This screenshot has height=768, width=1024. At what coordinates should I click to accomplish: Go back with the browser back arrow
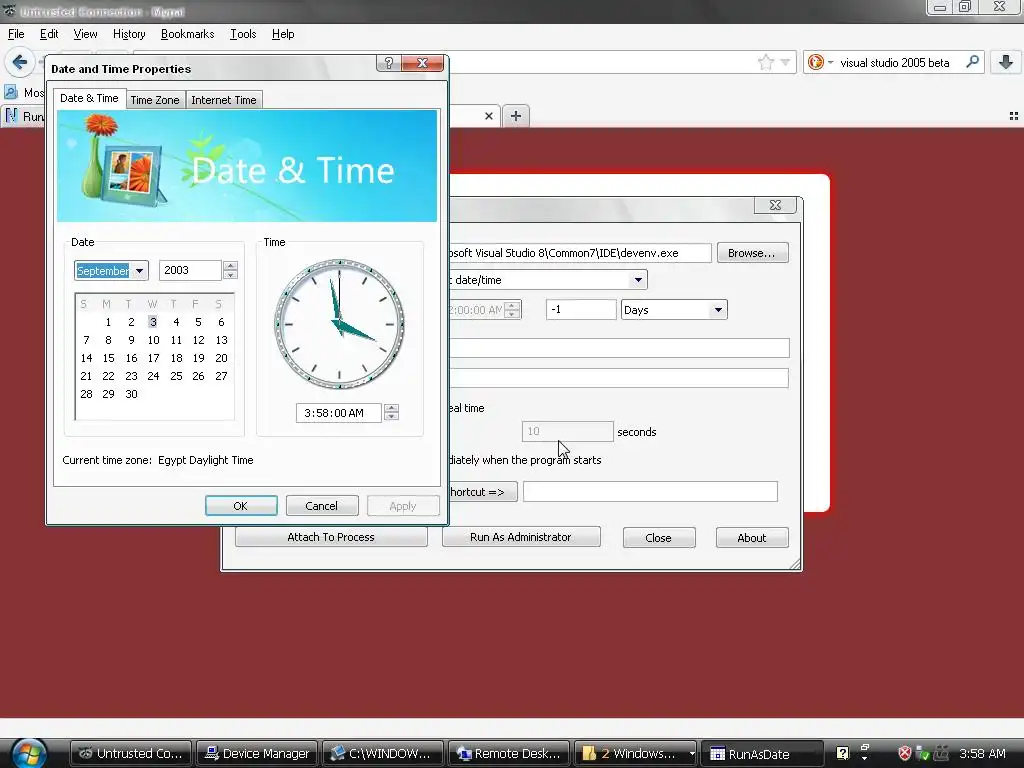click(x=20, y=63)
